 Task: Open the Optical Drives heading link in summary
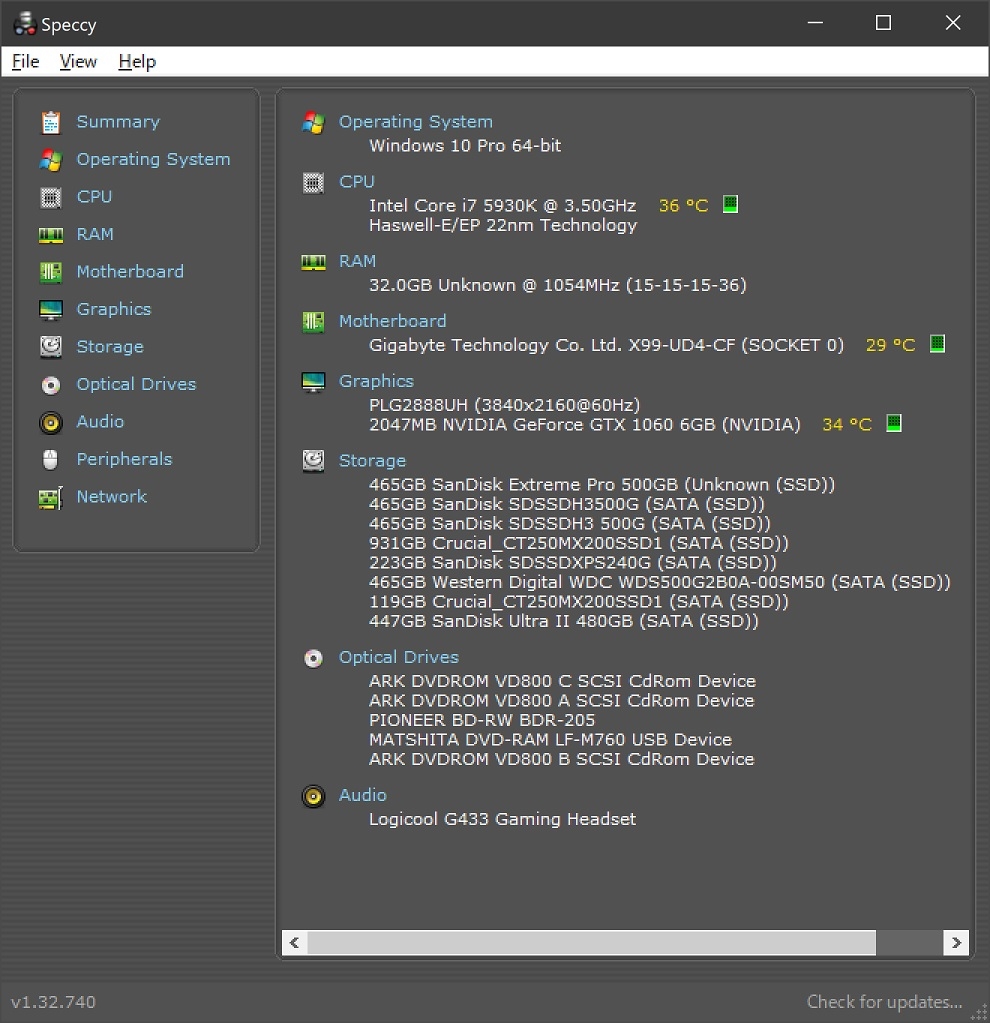(399, 657)
